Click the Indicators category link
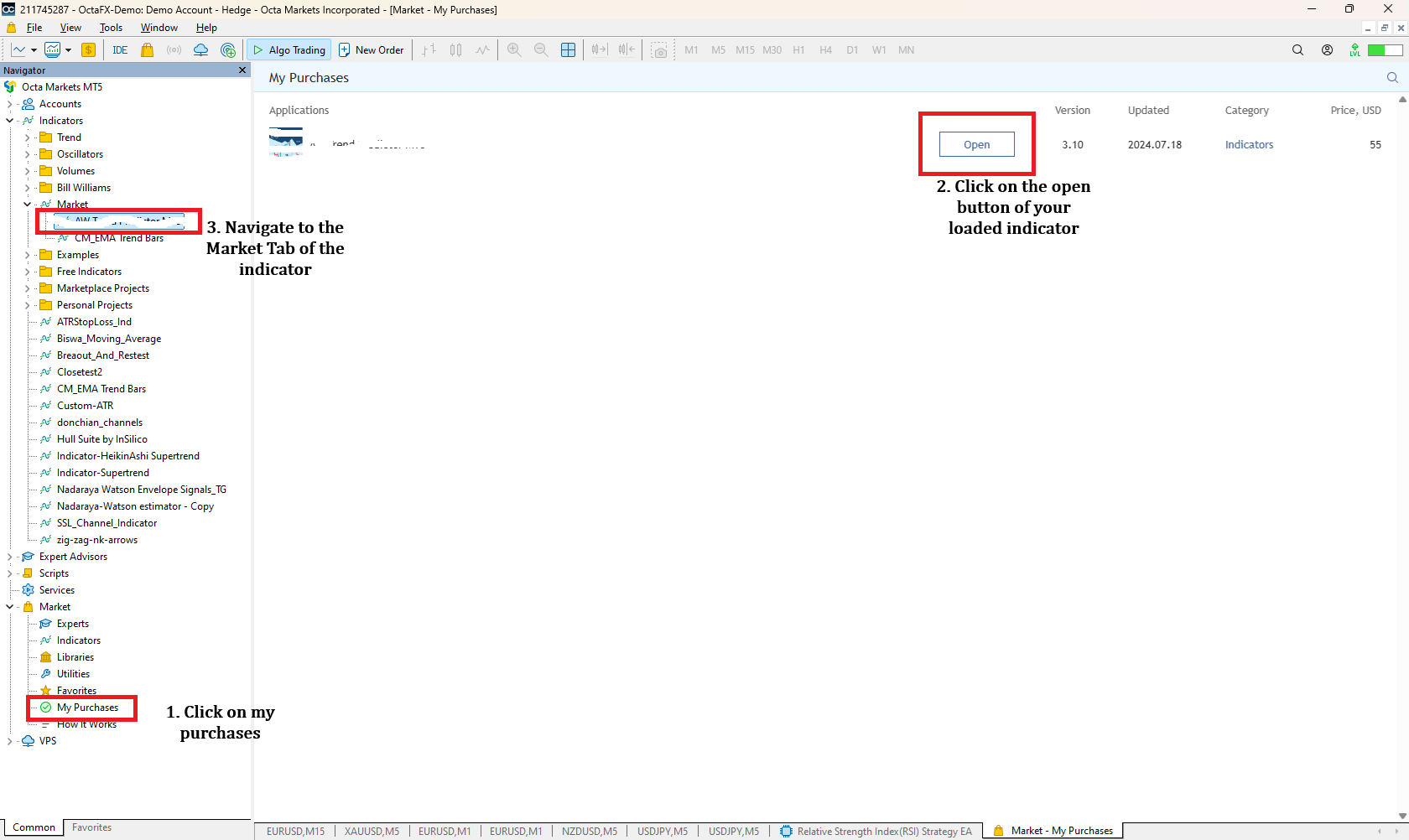The image size is (1409, 840). coord(1249,144)
